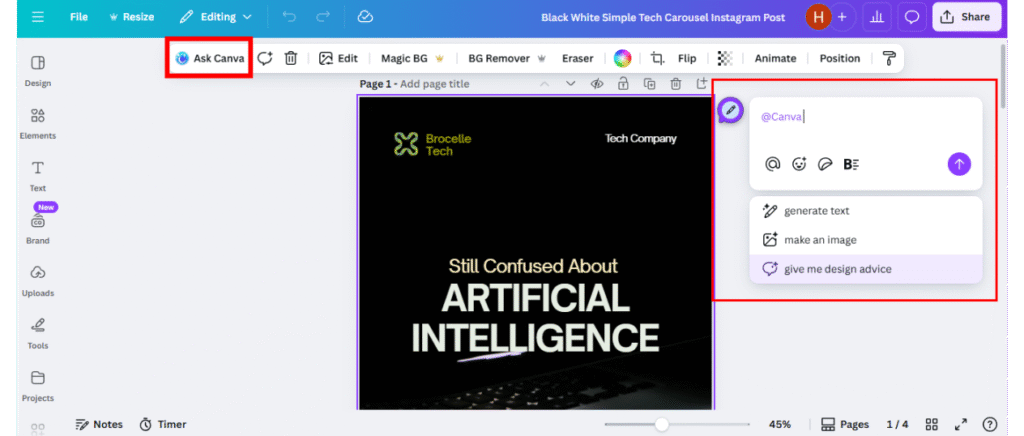The height and width of the screenshot is (436, 1024).
Task: Open the File menu
Action: 79,17
